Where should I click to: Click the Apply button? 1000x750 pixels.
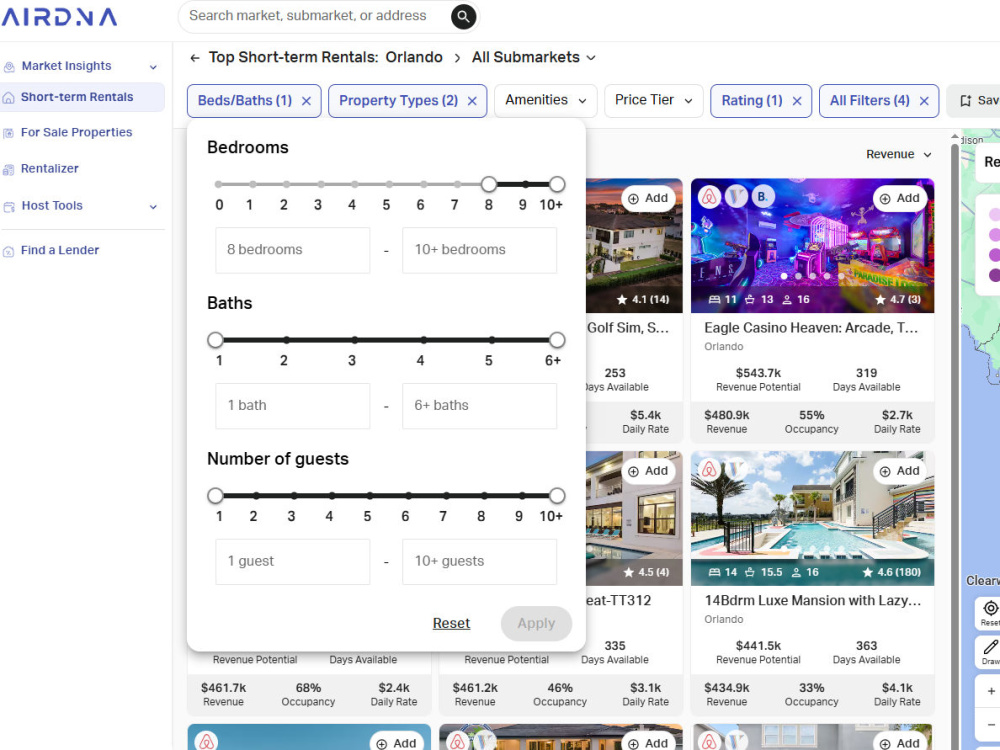coord(536,623)
